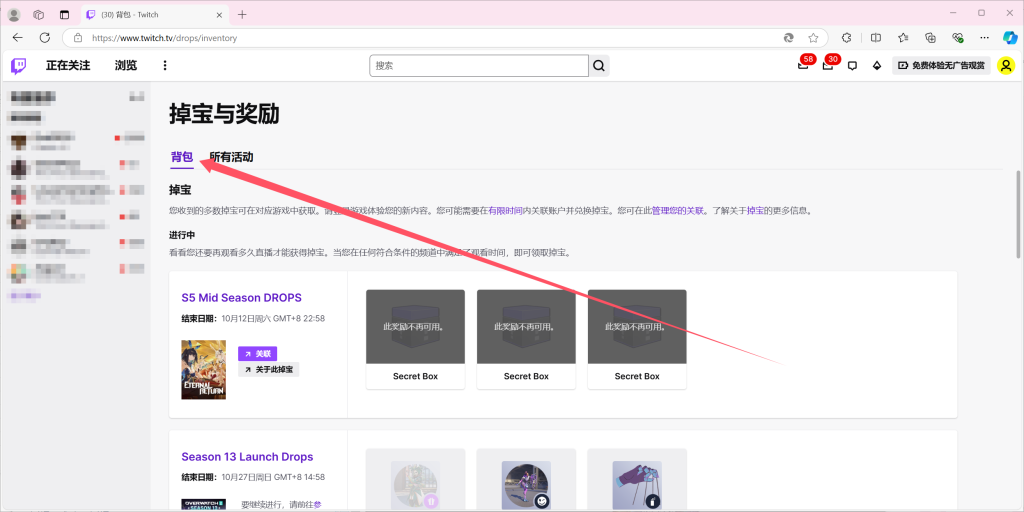Image resolution: width=1024 pixels, height=512 pixels.
Task: Open the 正在关注 navigation item
Action: (x=68, y=65)
